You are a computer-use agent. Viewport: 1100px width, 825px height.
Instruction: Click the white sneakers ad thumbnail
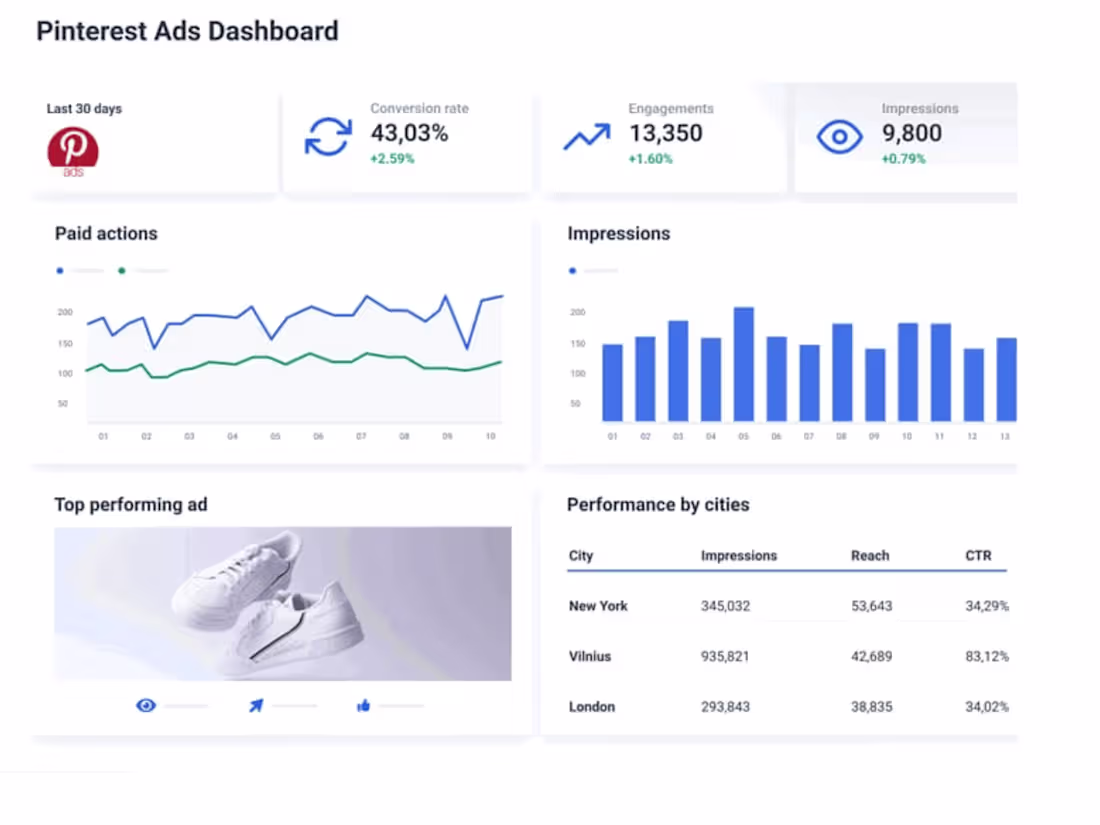coord(282,603)
